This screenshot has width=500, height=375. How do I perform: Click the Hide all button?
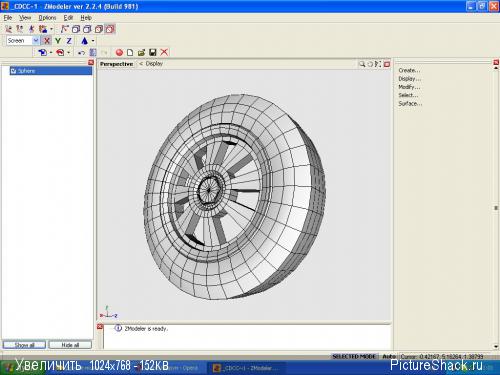tap(70, 345)
